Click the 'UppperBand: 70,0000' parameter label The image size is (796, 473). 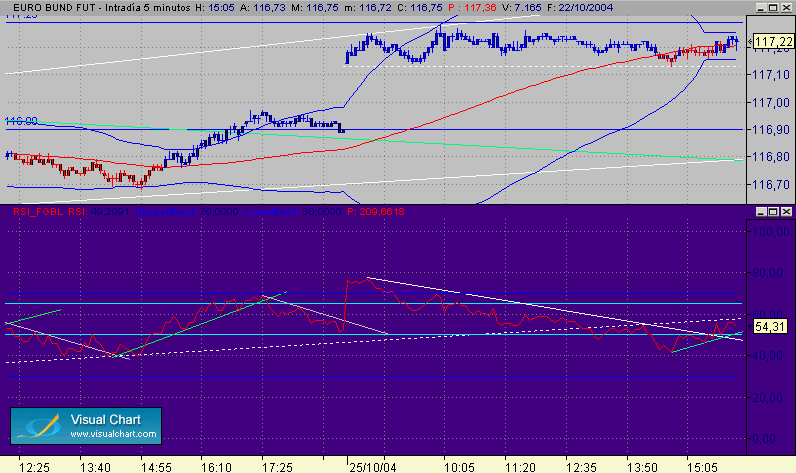tap(187, 212)
